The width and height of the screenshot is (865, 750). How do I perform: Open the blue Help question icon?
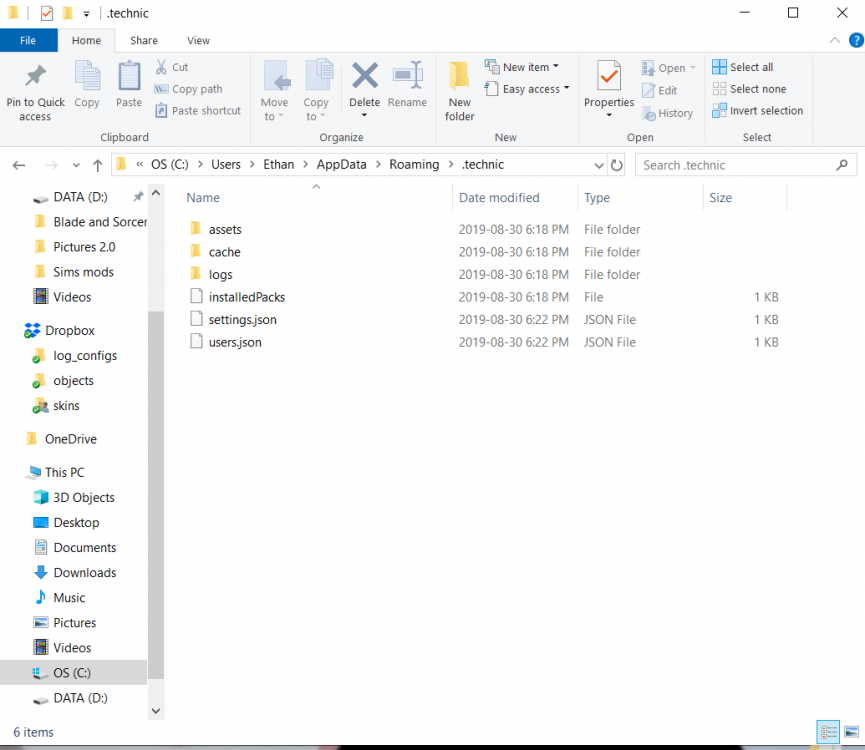856,40
